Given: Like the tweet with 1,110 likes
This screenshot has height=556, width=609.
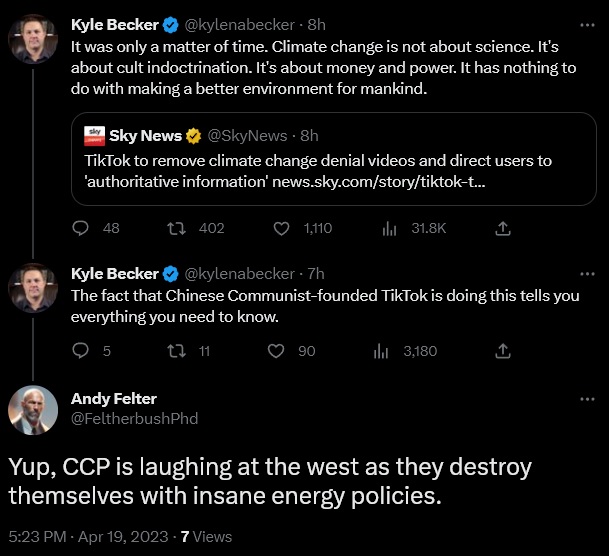Looking at the screenshot, I should pos(282,228).
